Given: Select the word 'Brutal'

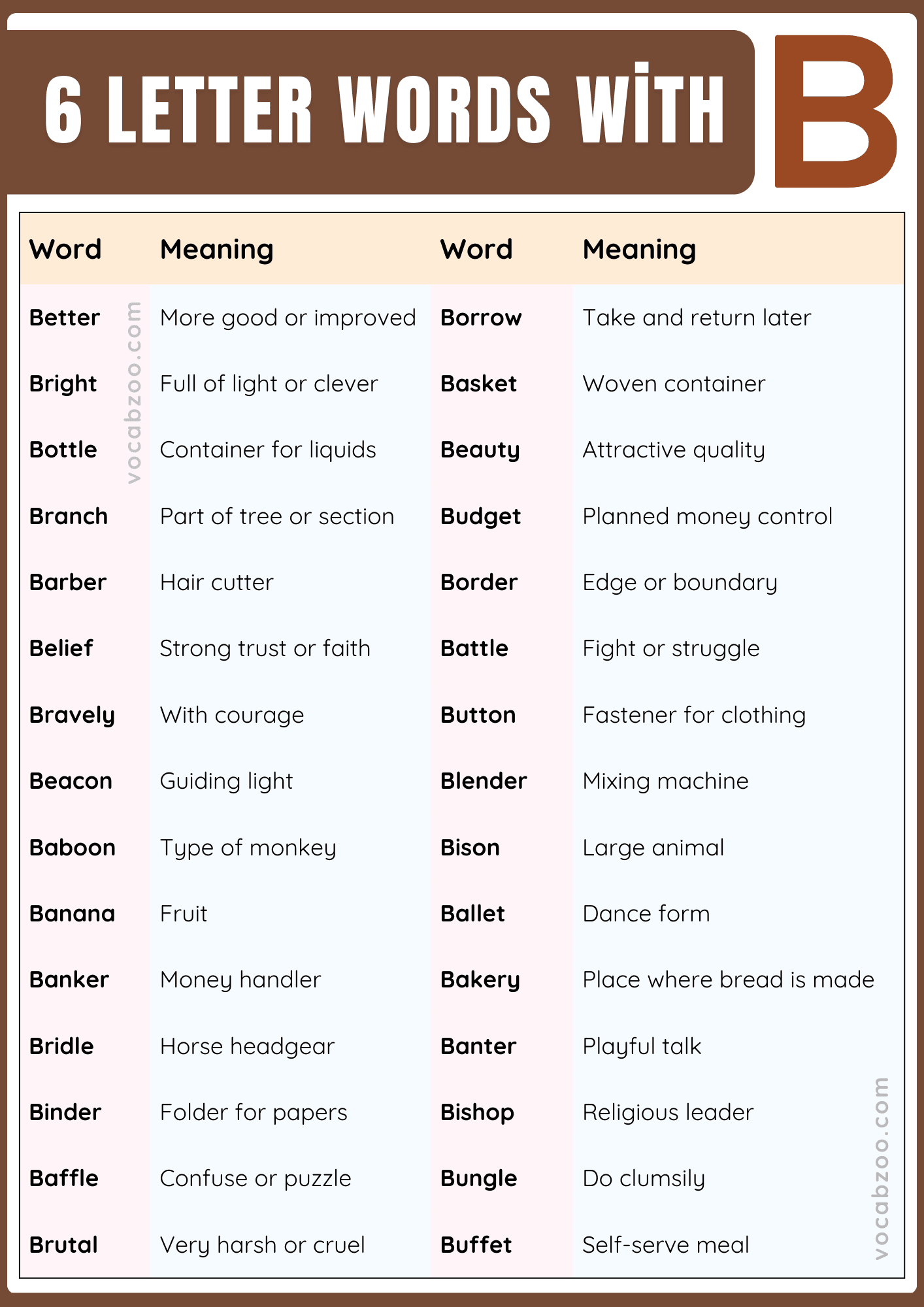Looking at the screenshot, I should point(64,1245).
